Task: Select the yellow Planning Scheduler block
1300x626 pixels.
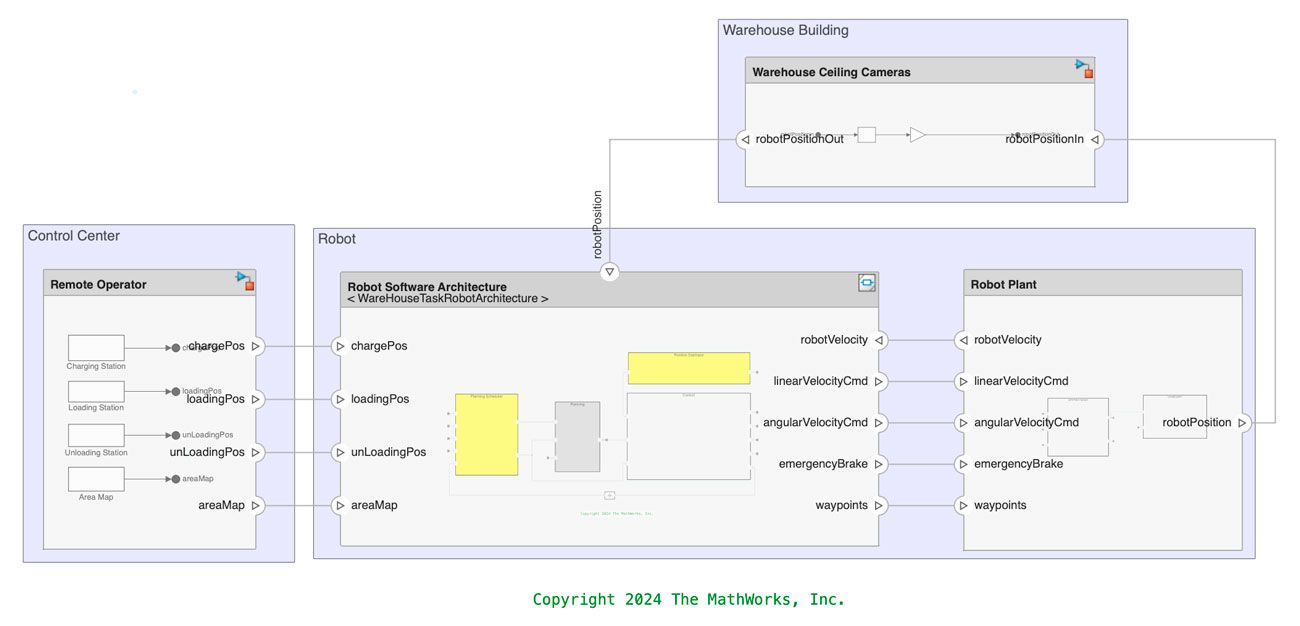Action: coord(486,435)
